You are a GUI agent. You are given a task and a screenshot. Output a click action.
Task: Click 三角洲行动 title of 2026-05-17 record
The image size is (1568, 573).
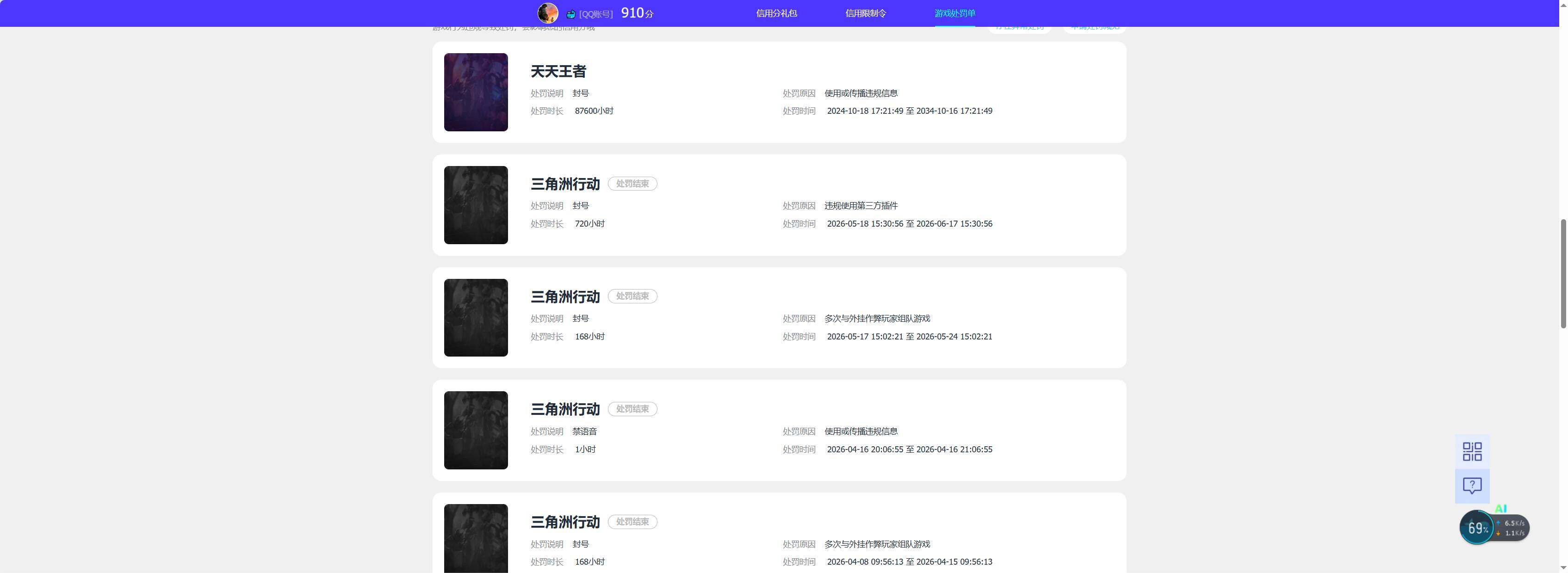(565, 296)
